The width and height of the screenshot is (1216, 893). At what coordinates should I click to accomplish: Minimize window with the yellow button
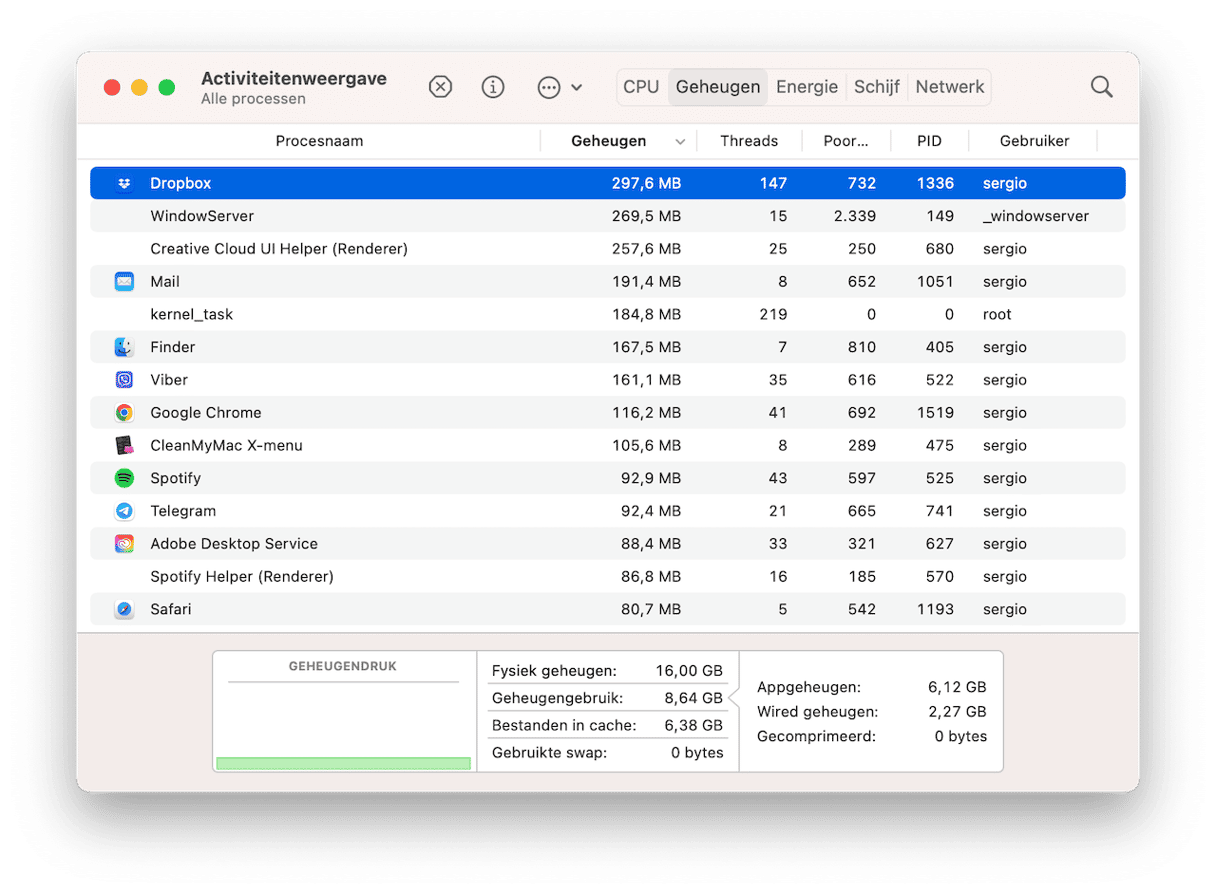pos(139,88)
